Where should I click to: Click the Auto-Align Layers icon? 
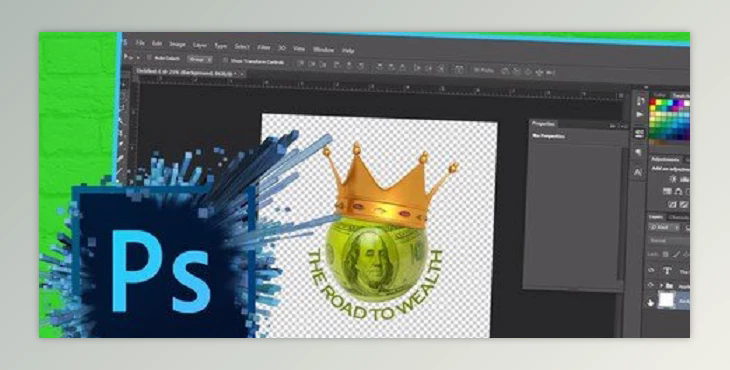pyautogui.click(x=459, y=69)
